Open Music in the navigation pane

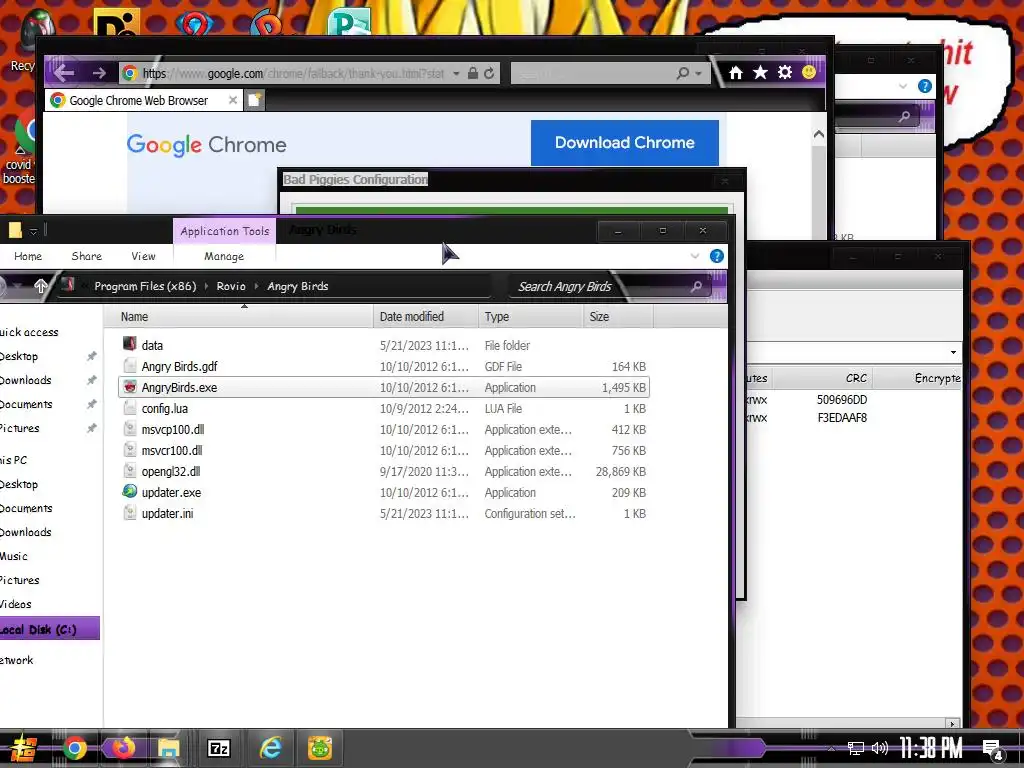coord(14,556)
